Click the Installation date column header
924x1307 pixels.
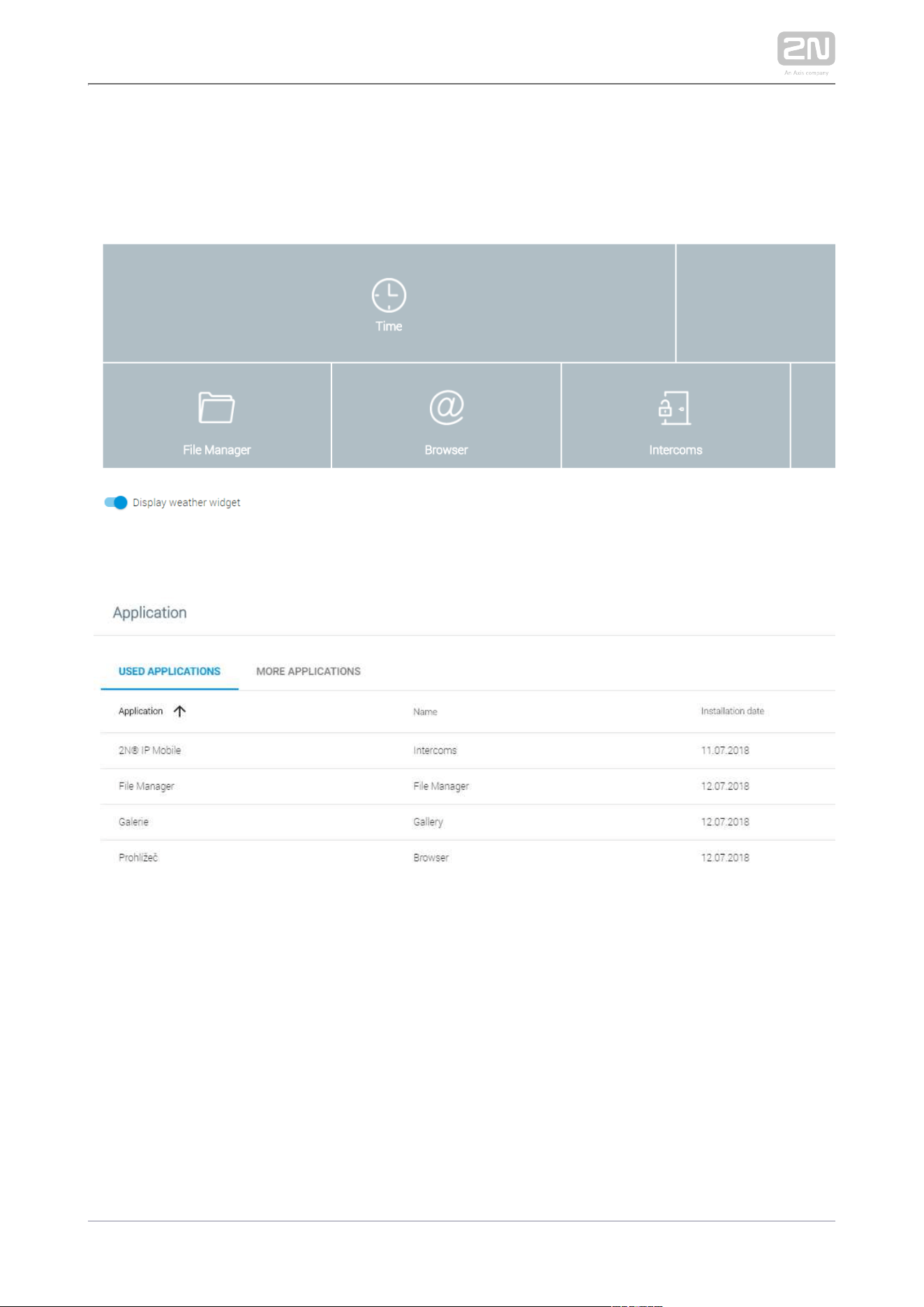pos(733,711)
